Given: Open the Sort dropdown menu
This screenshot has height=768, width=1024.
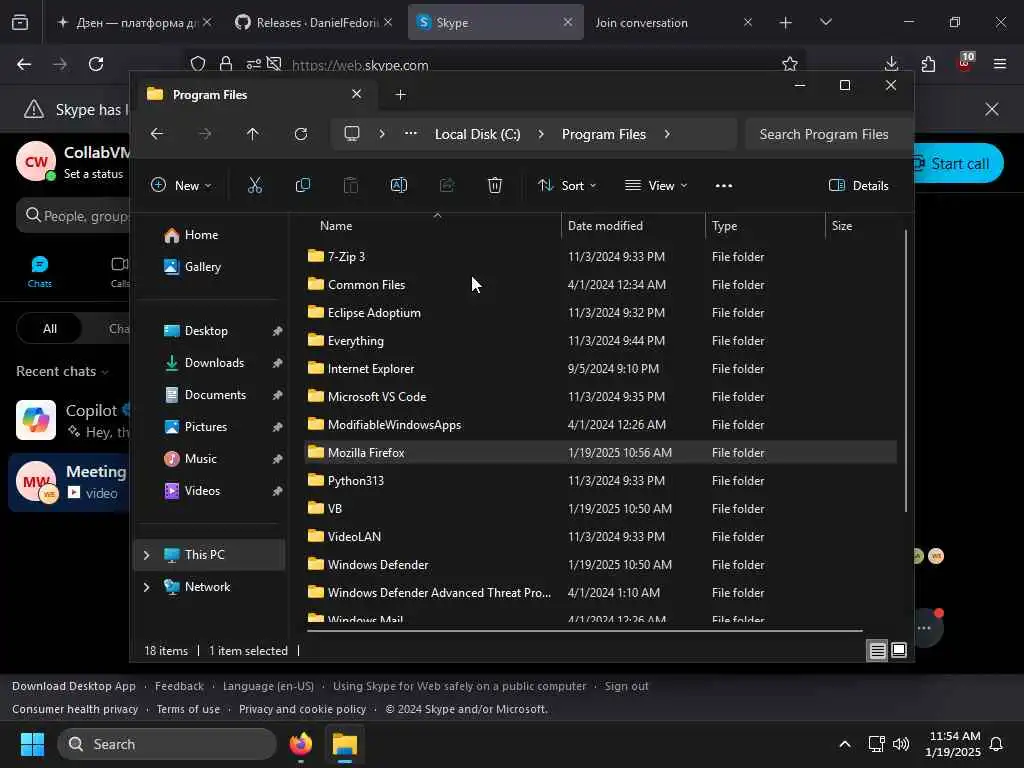Looking at the screenshot, I should click(567, 185).
